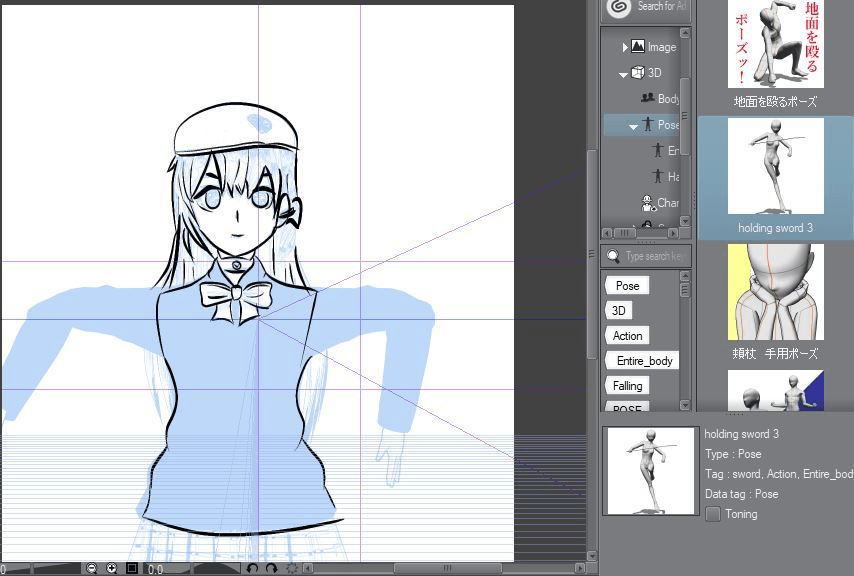The height and width of the screenshot is (576, 854).
Task: Select the 地面を殴るポーズ material thumbnail
Action: coord(776,45)
